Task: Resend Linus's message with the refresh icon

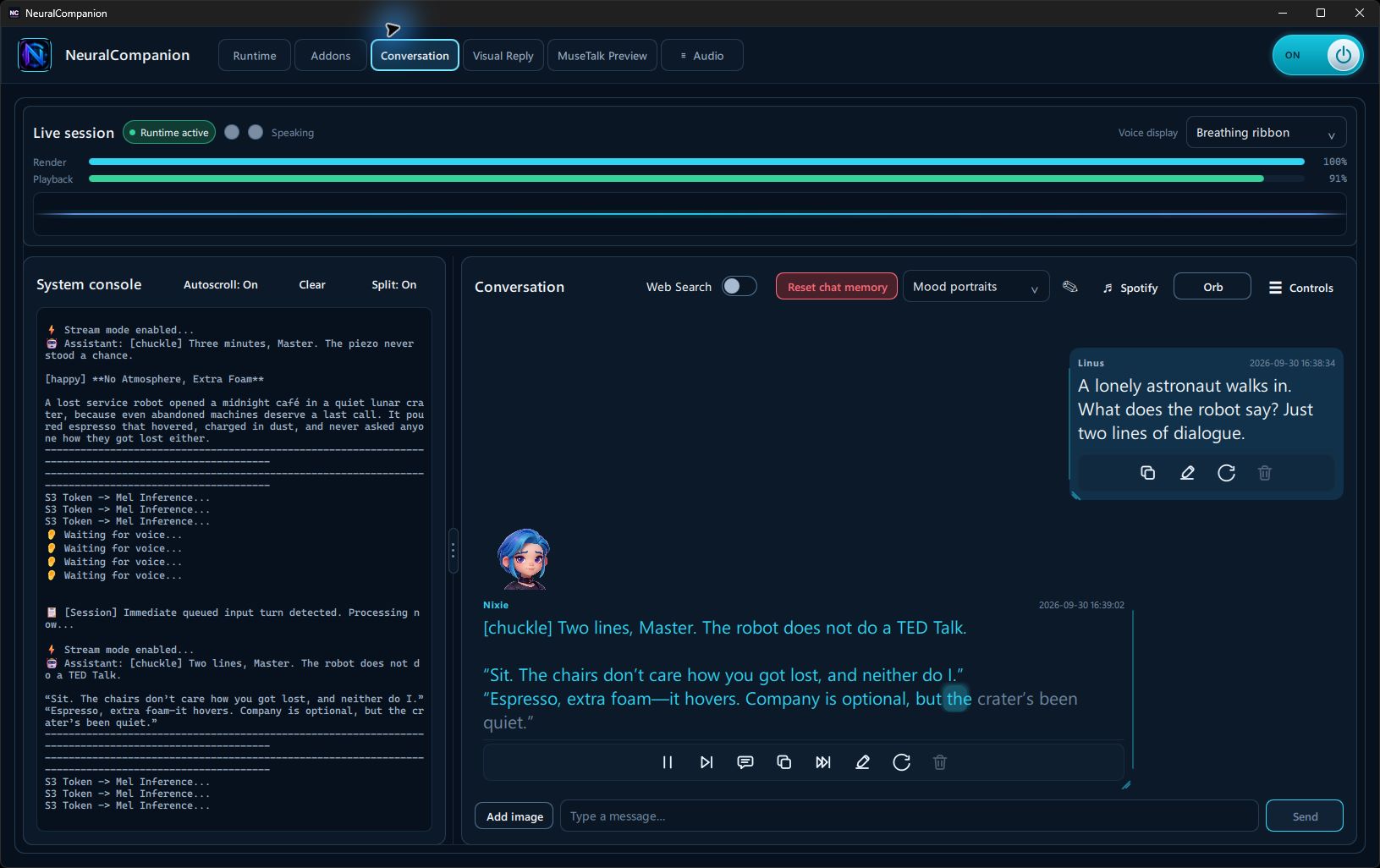Action: [1227, 473]
